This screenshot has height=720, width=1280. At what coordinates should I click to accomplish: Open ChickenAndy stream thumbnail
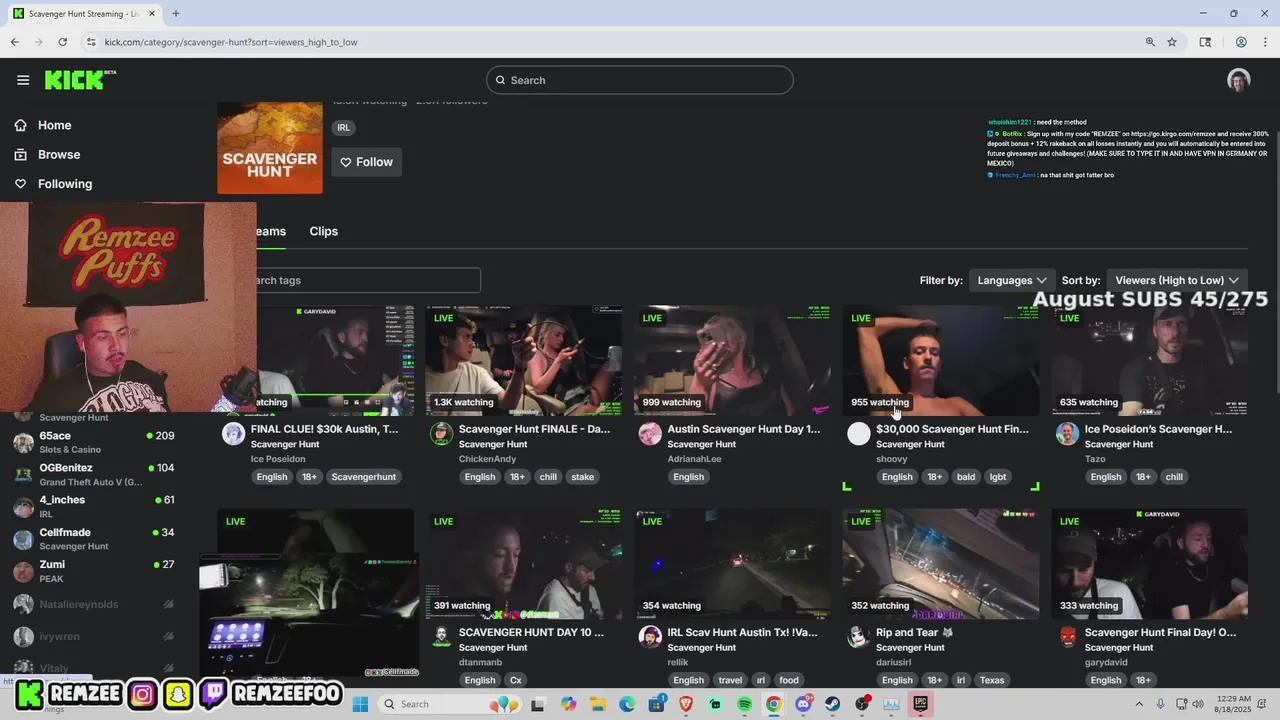[524, 360]
